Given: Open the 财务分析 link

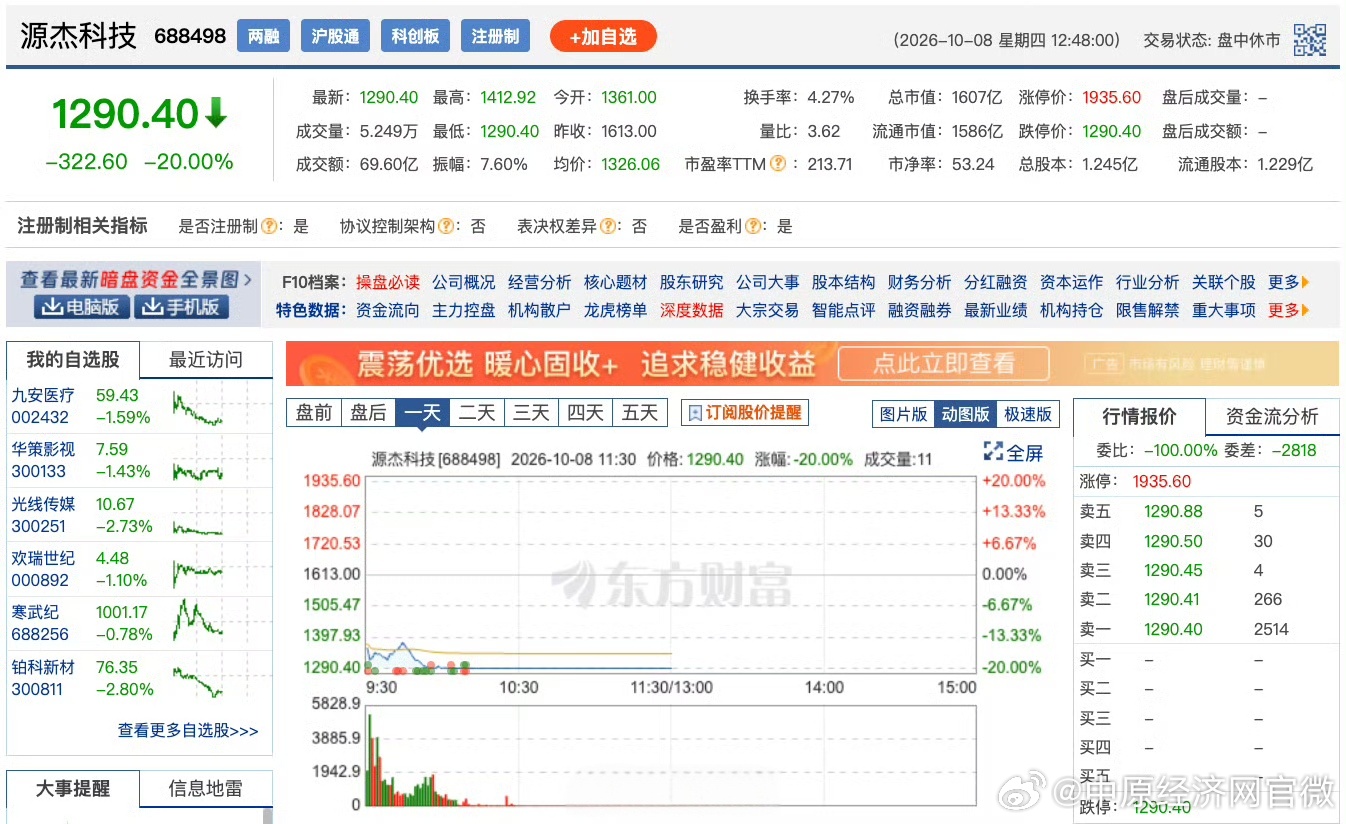Looking at the screenshot, I should [x=919, y=283].
